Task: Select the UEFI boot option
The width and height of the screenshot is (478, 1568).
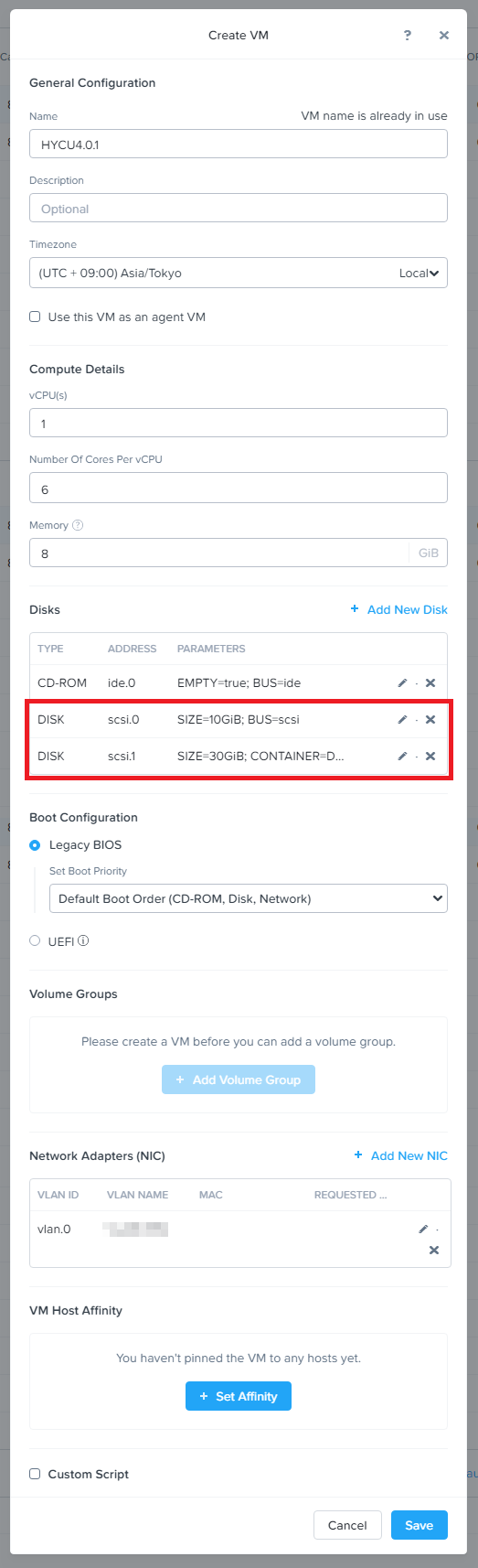Action: coord(35,940)
